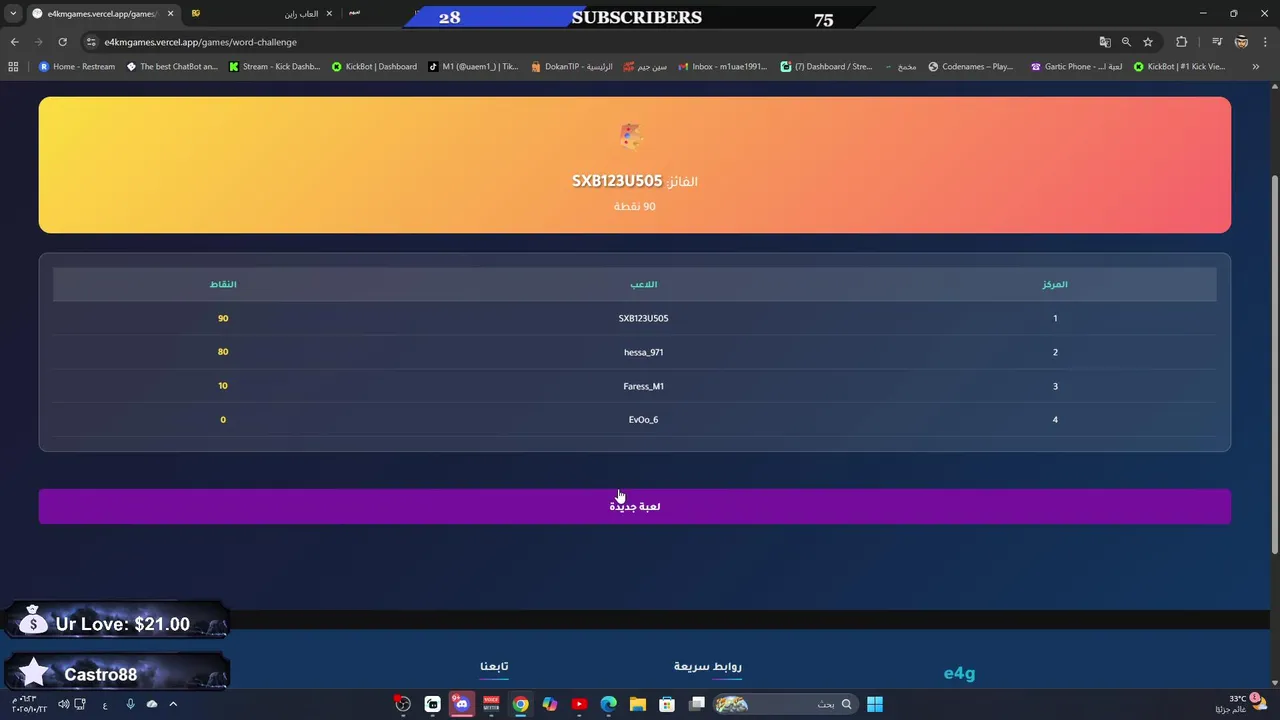The image size is (1280, 720).
Task: Expand the tab search dropdown
Action: tap(13, 13)
